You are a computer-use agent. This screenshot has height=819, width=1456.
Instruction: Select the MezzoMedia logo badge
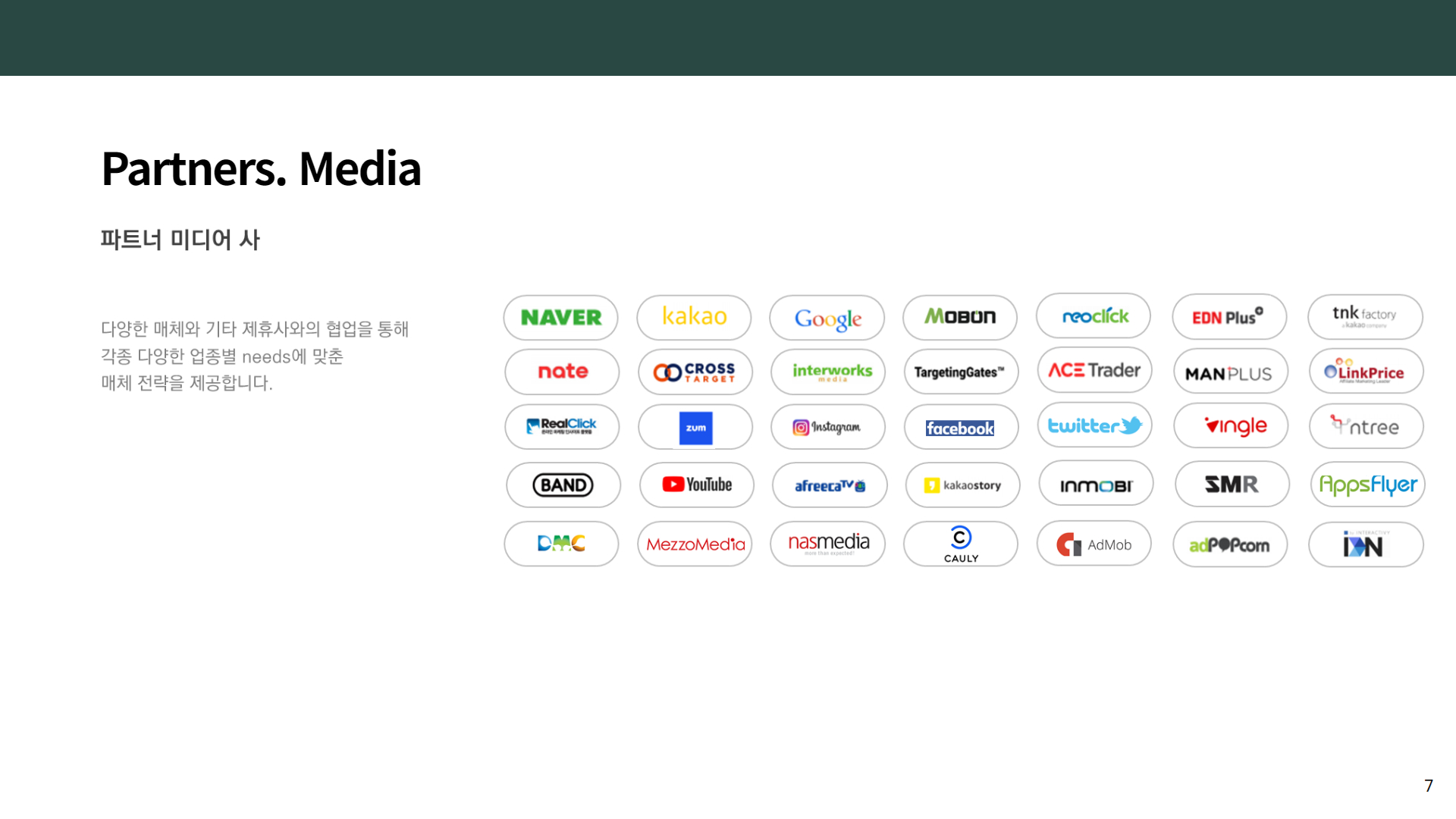695,544
